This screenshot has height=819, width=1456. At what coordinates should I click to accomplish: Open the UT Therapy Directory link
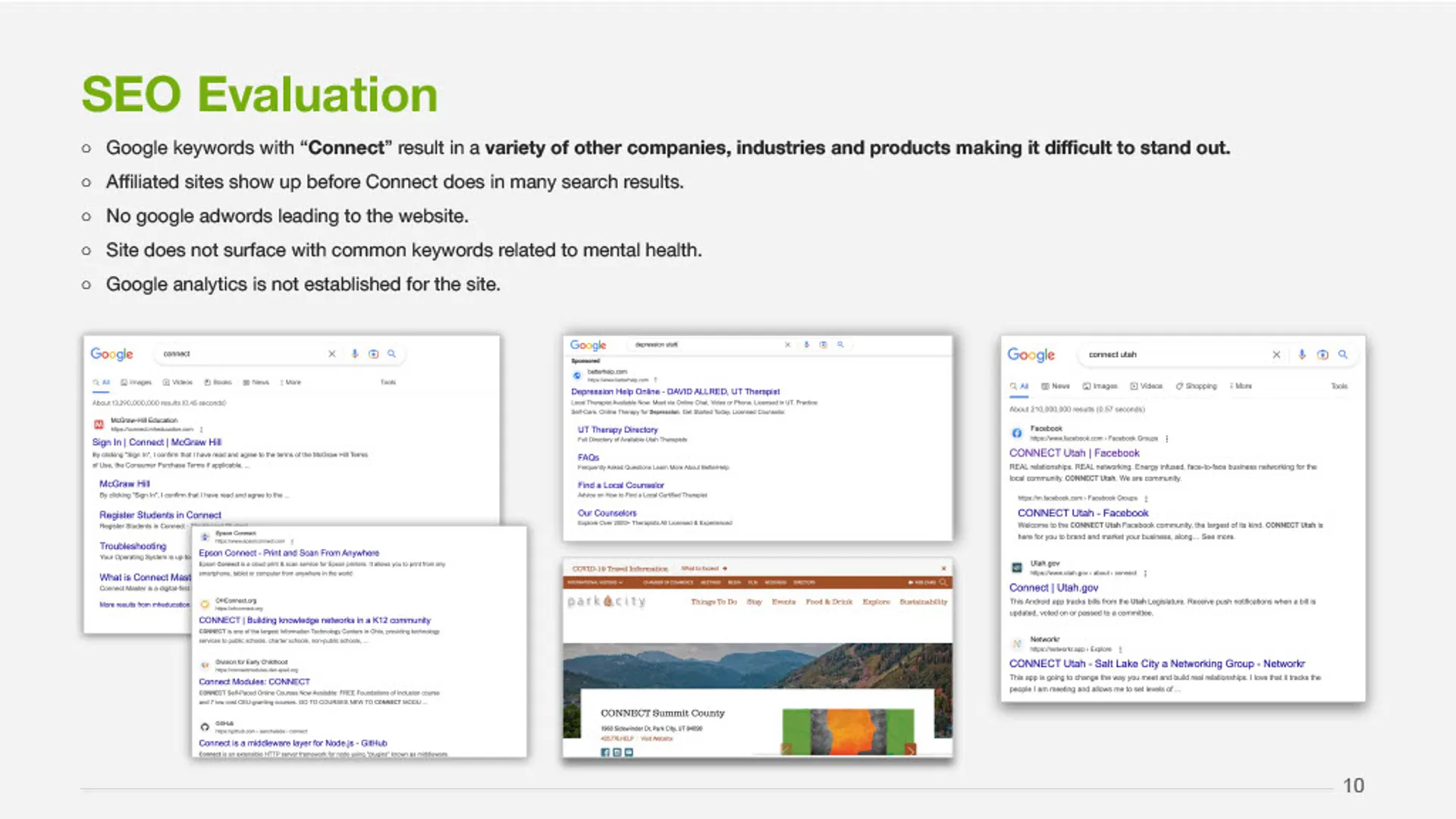tap(617, 429)
